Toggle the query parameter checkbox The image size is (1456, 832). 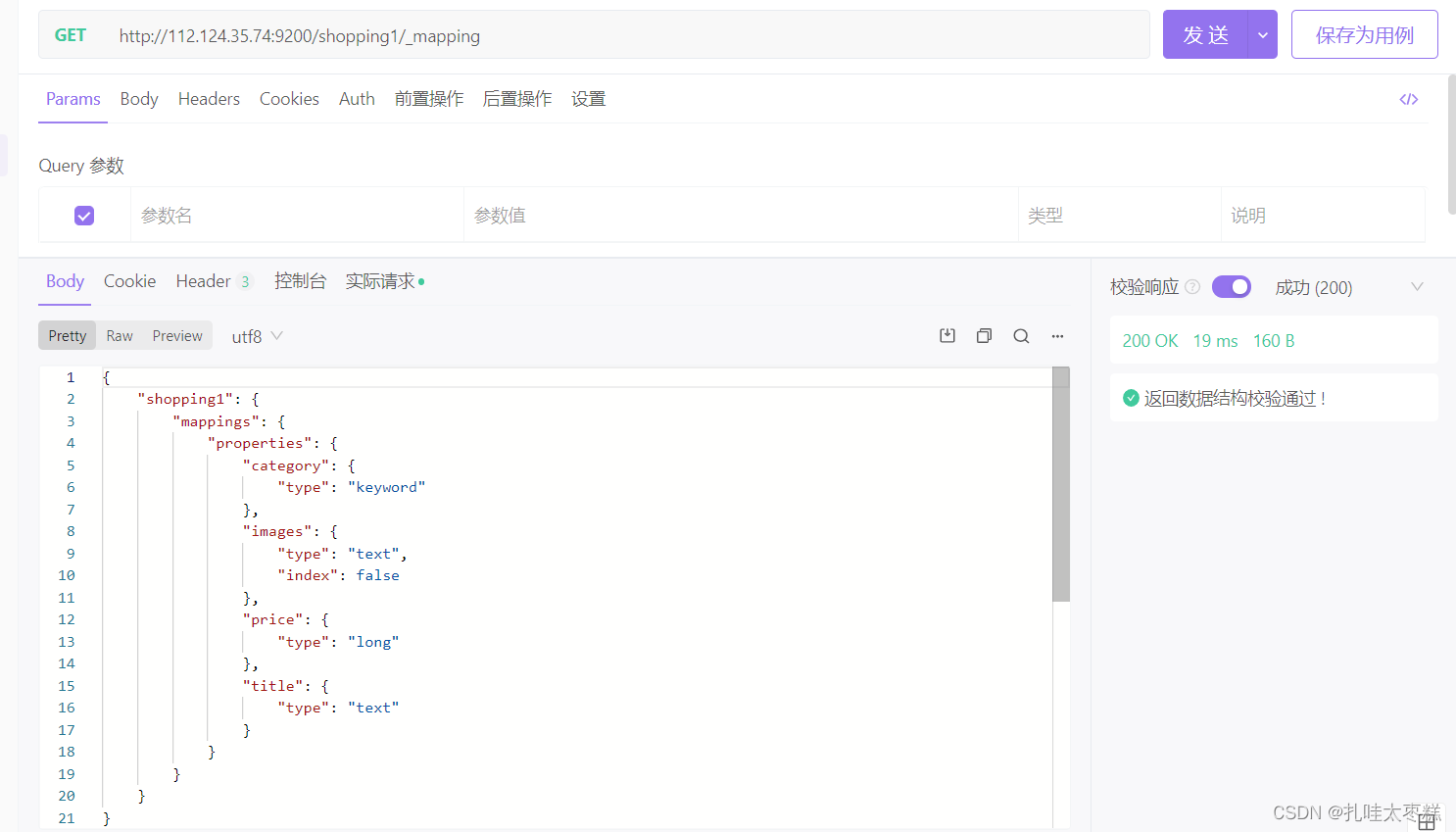pos(84,216)
